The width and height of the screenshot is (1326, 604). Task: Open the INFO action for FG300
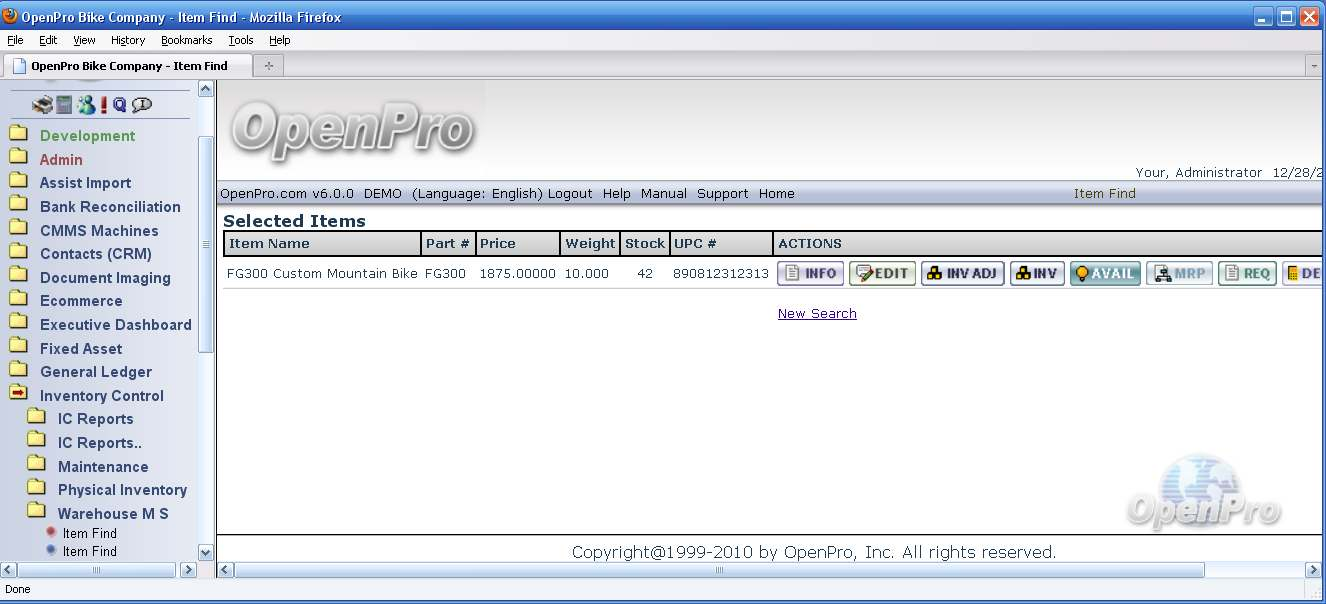810,274
